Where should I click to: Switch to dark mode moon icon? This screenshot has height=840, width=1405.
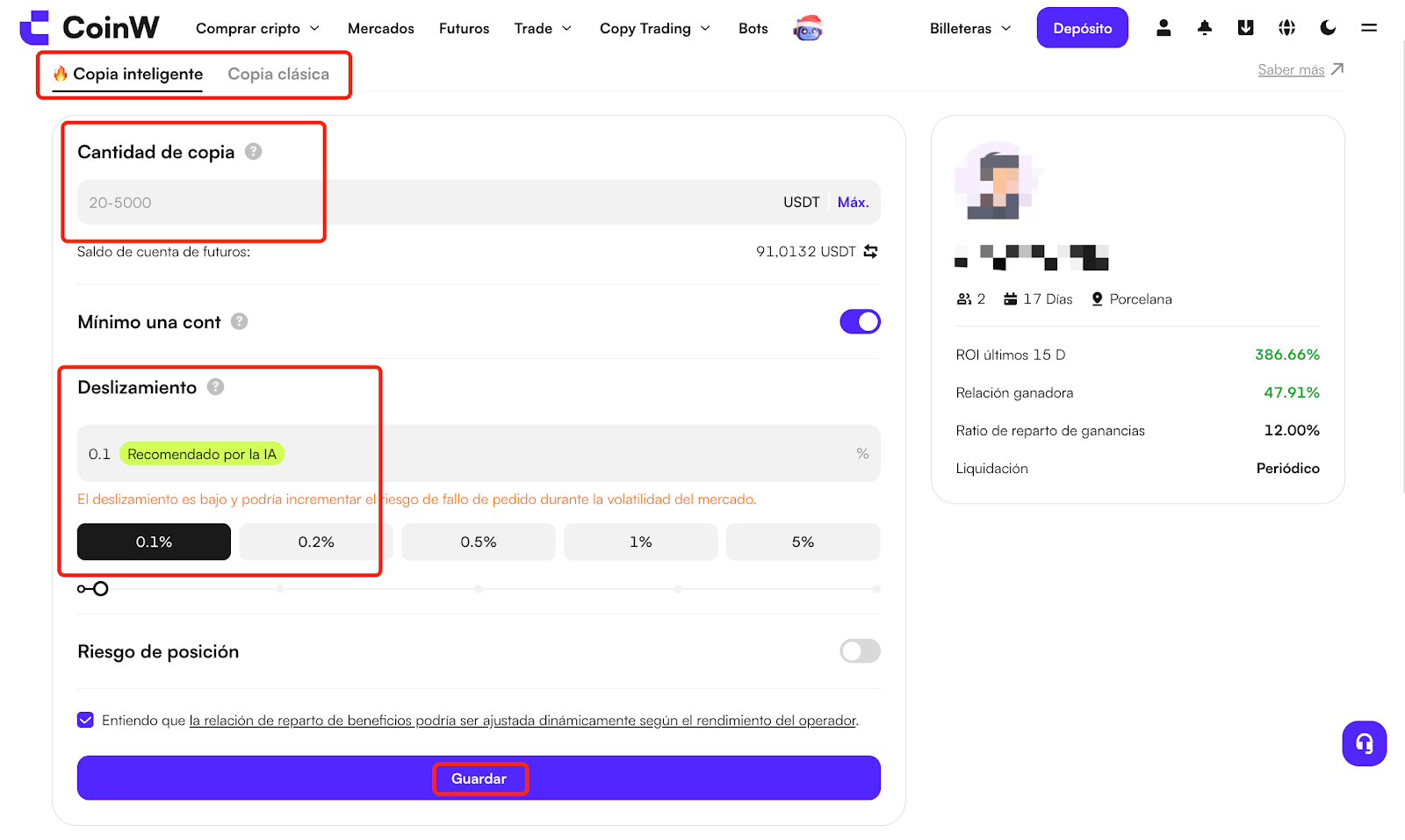(1328, 28)
